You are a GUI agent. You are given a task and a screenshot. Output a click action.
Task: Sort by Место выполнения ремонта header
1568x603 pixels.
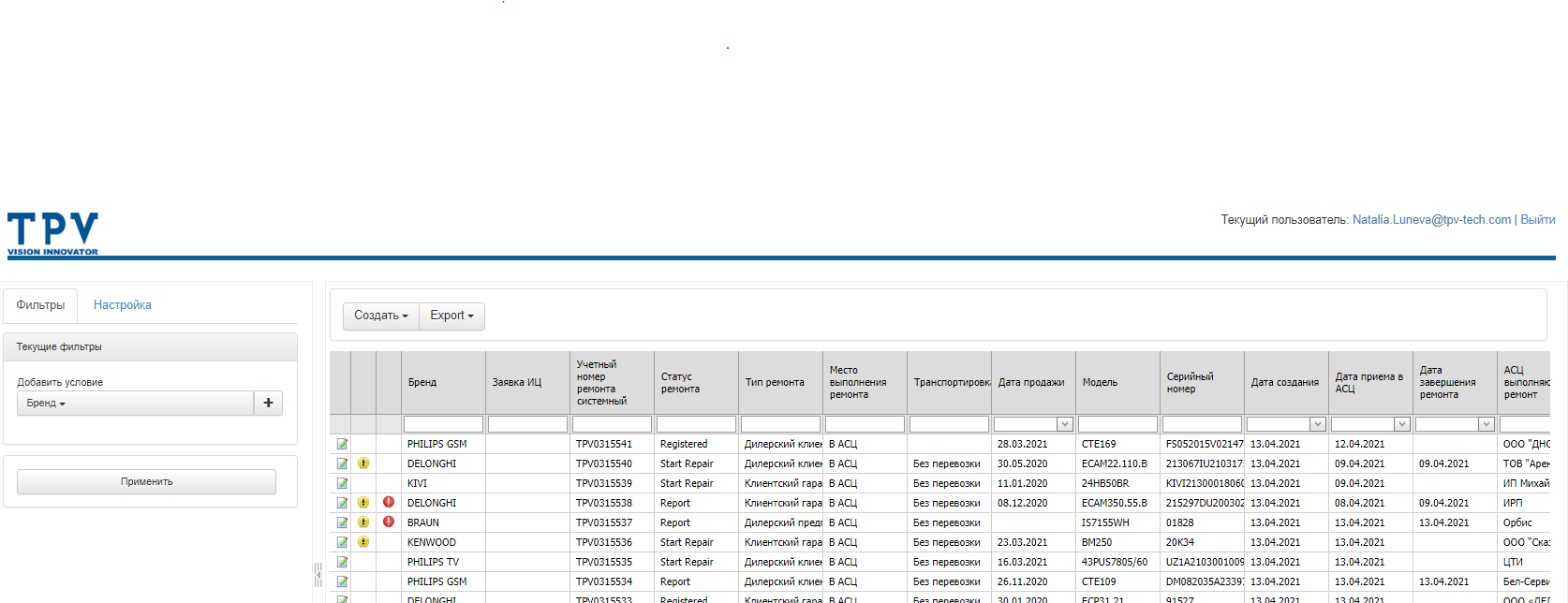865,382
